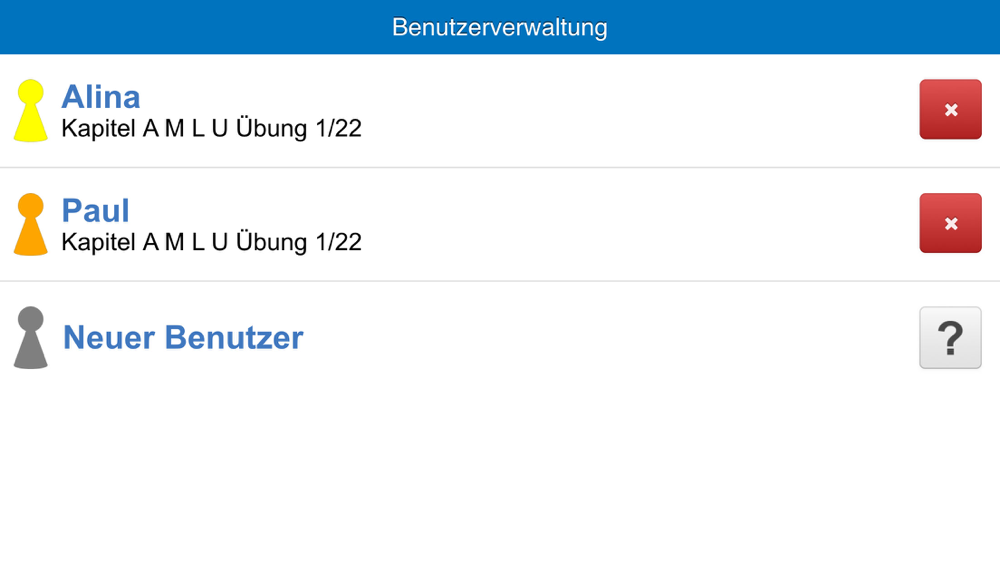Open help with the question mark button
The height and width of the screenshot is (563, 1000).
tap(950, 338)
